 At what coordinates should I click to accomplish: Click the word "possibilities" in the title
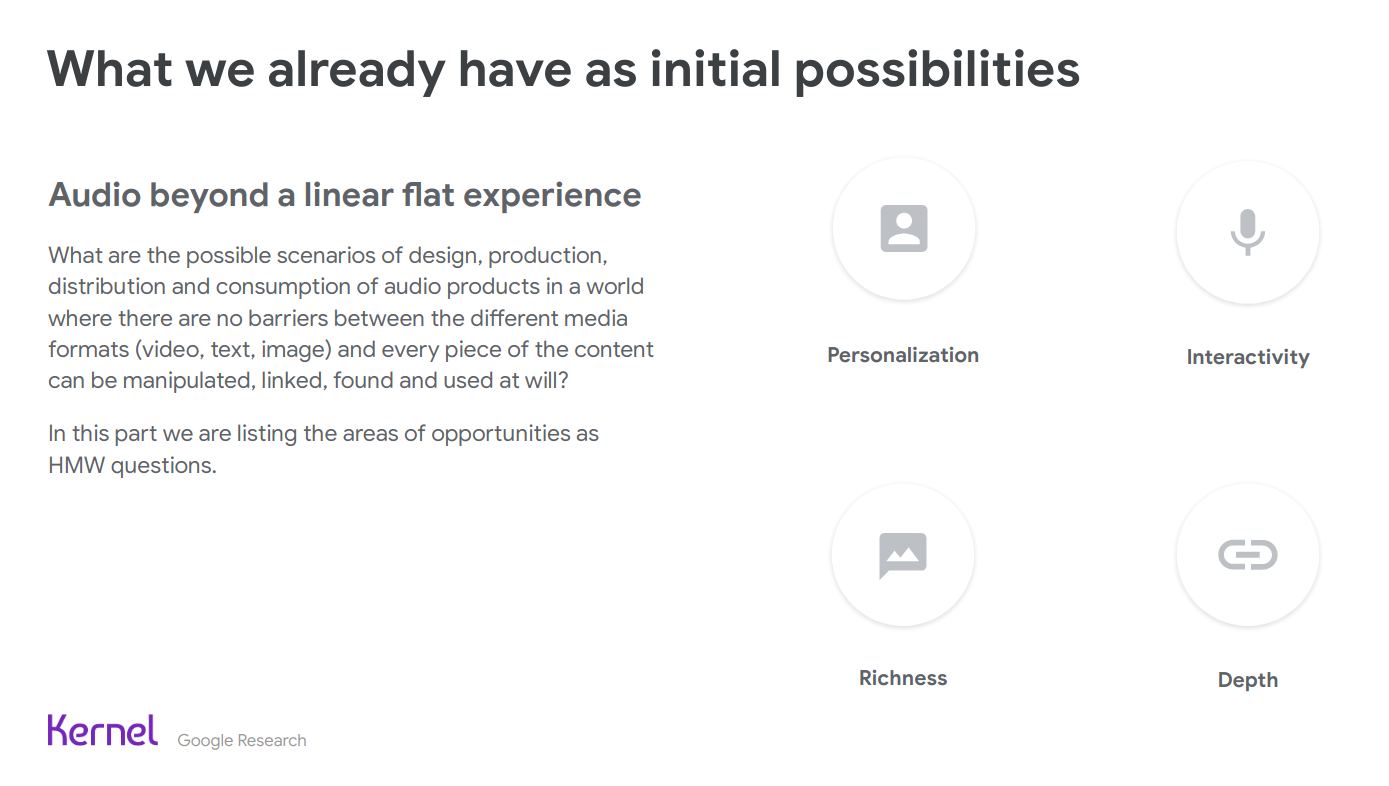click(937, 68)
